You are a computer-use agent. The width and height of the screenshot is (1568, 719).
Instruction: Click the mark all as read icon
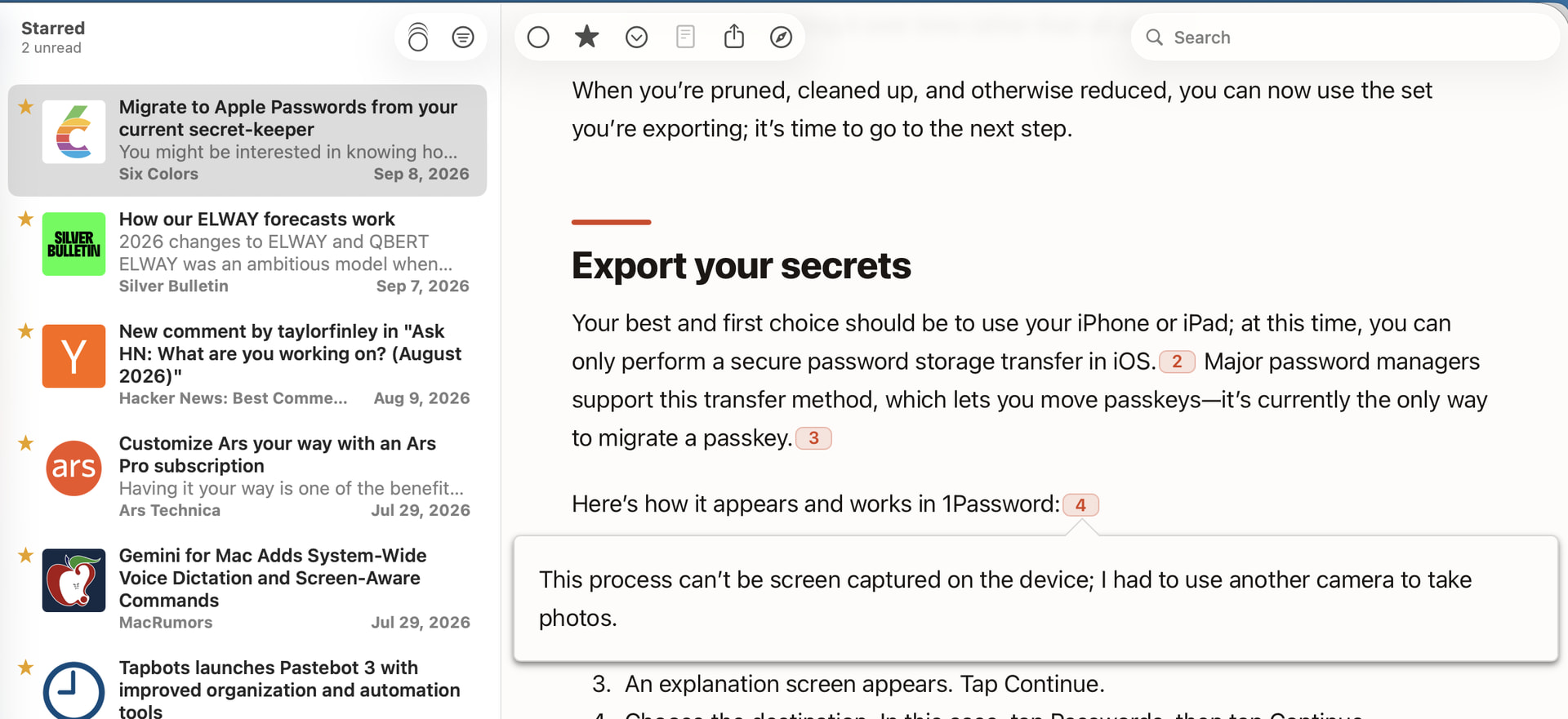[418, 38]
